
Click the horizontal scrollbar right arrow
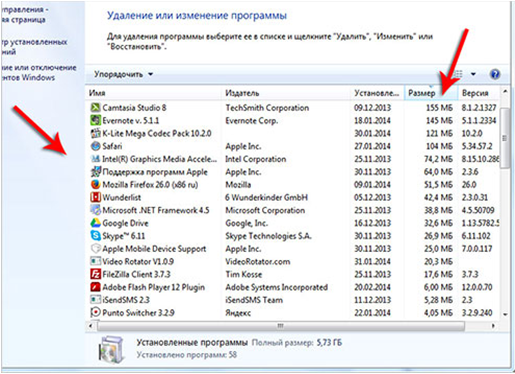493,326
